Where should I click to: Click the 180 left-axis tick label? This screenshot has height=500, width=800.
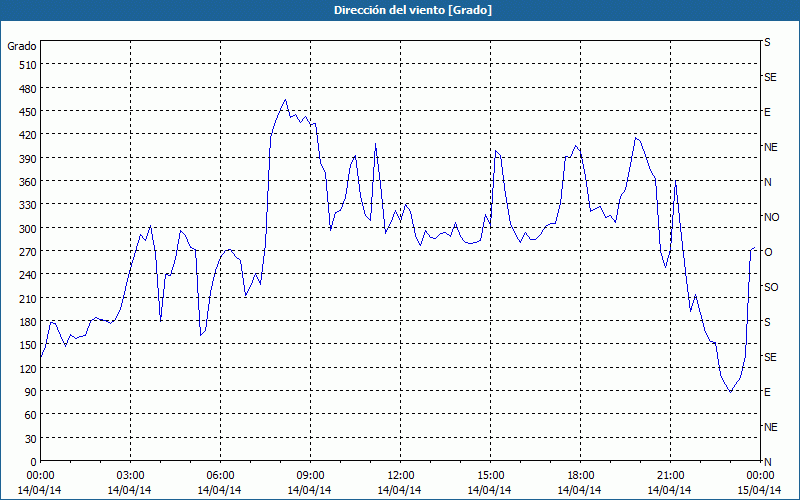[28, 322]
